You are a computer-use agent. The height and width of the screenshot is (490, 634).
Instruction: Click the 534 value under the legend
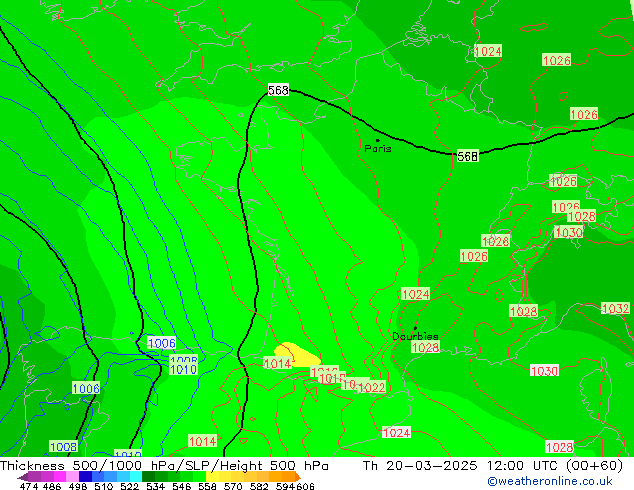coord(155,486)
